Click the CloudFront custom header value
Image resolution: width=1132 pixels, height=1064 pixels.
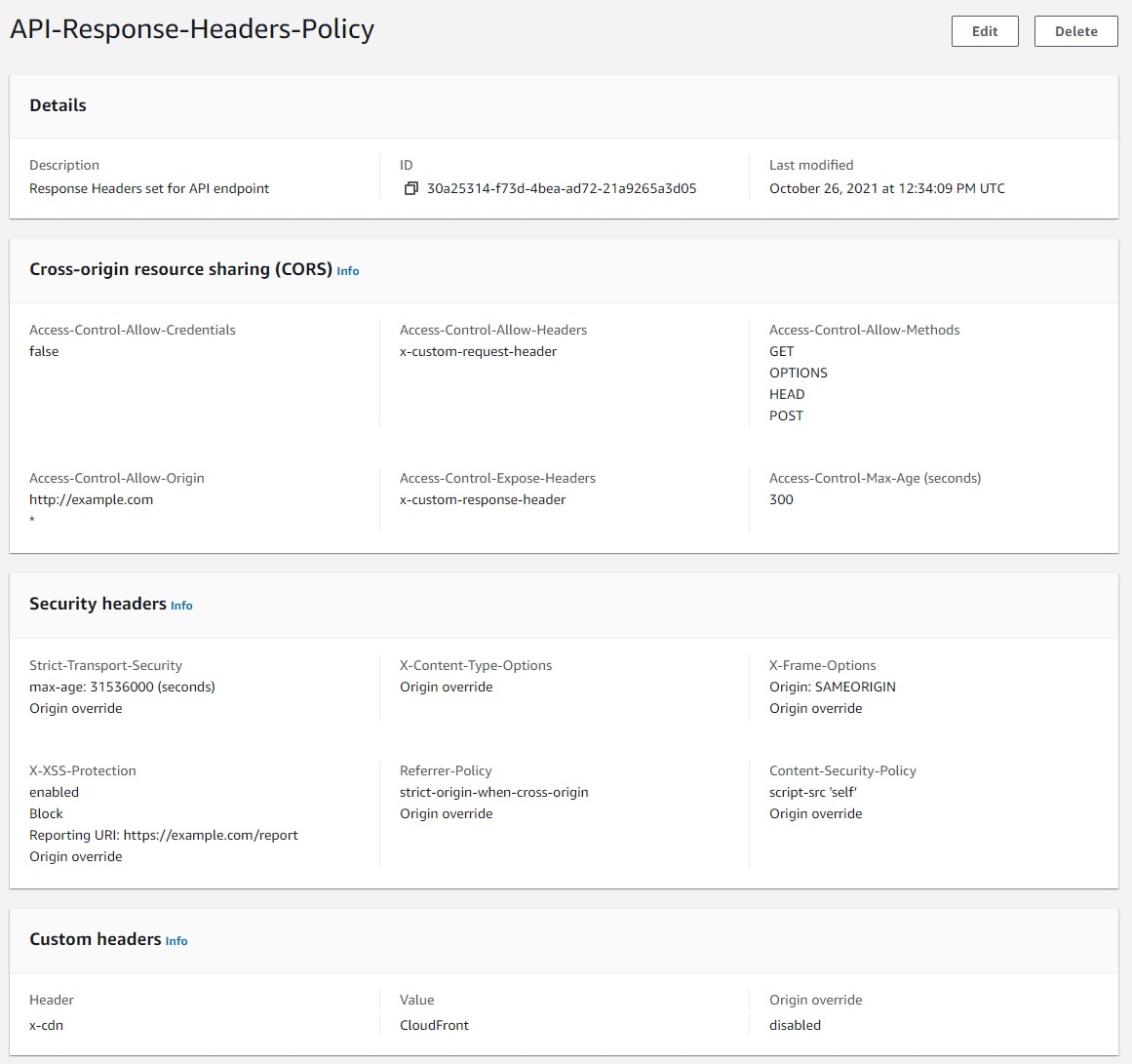[434, 1026]
